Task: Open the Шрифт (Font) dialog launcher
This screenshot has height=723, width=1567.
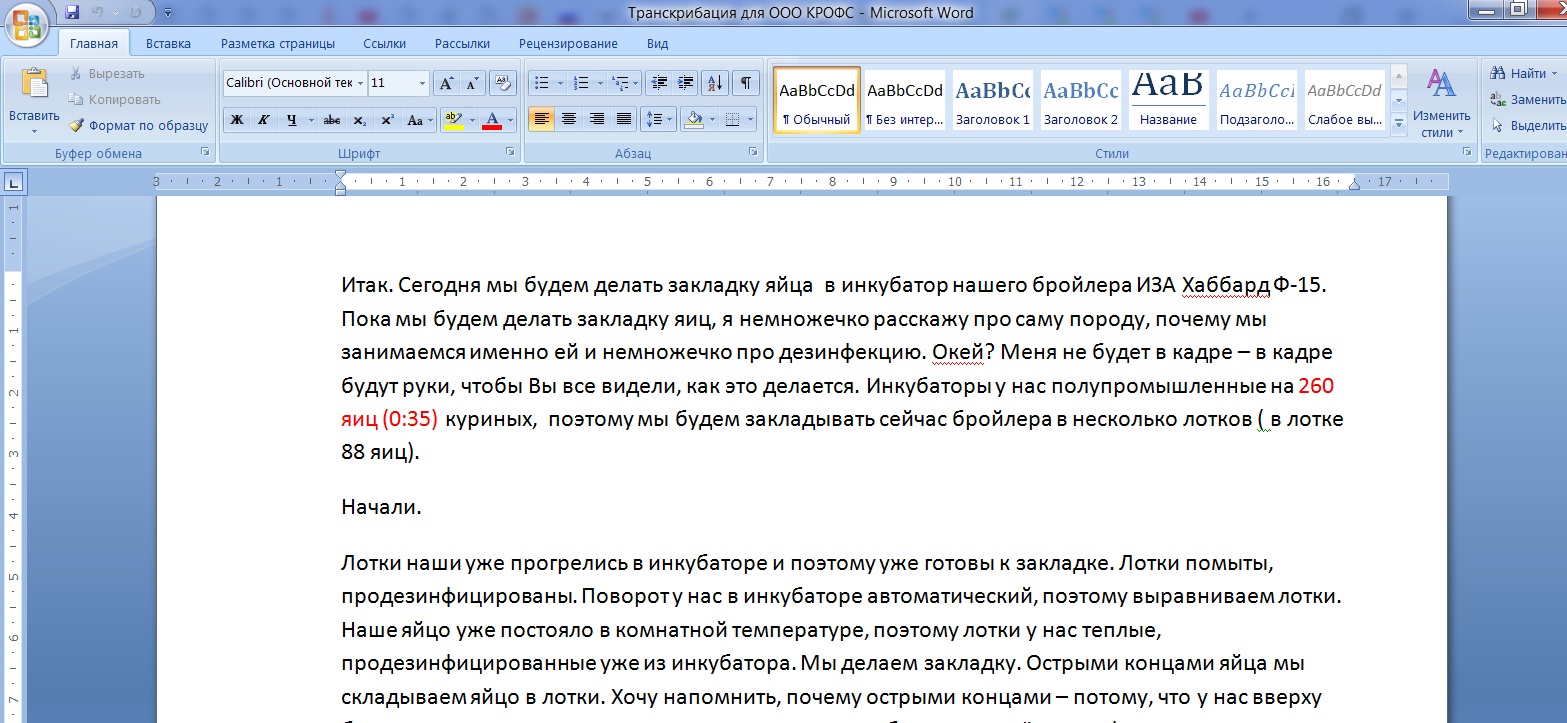Action: pyautogui.click(x=509, y=152)
